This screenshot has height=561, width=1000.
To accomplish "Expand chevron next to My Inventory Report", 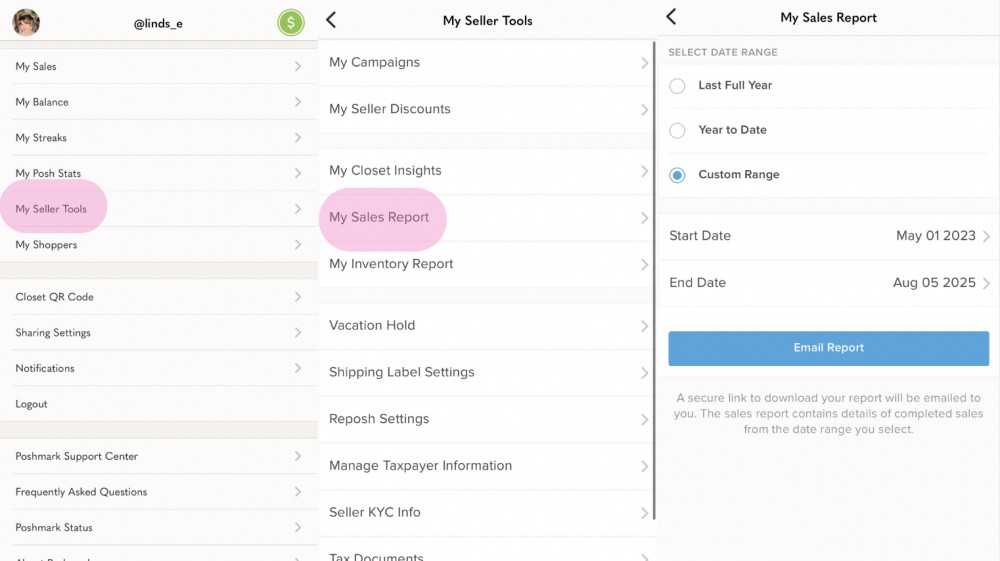I will [x=644, y=265].
